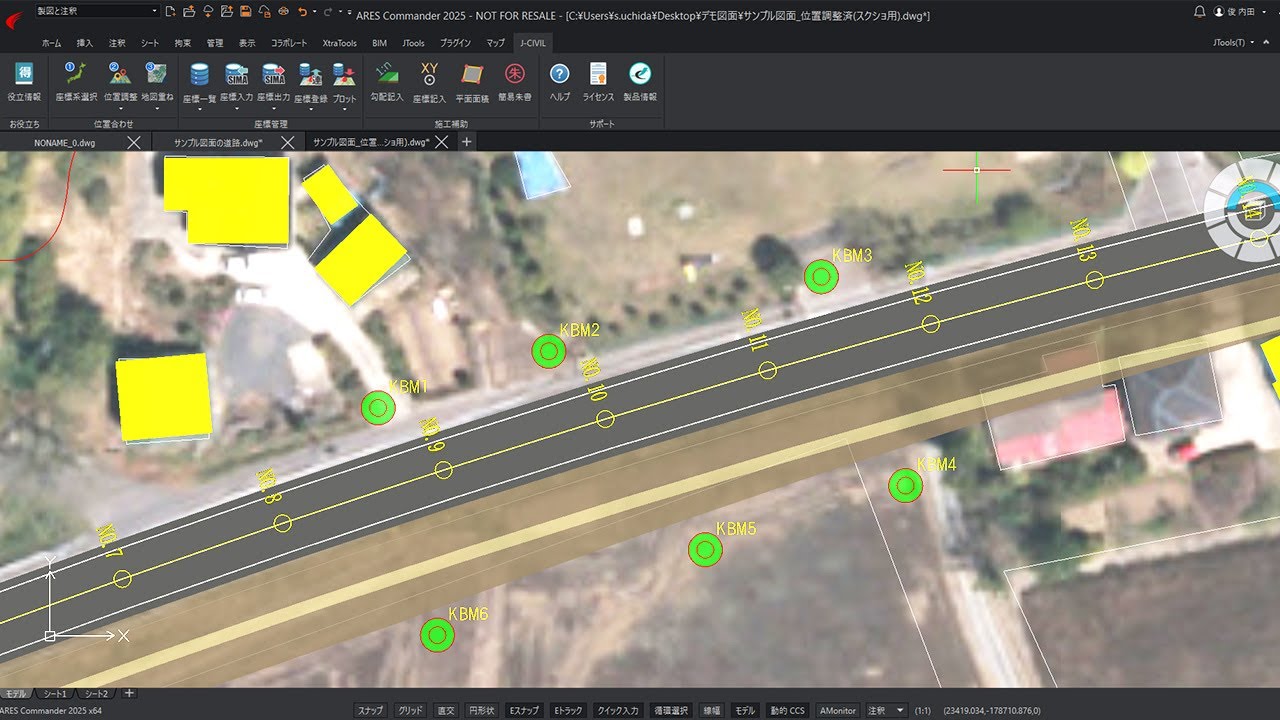
Task: Toggle 直交 ortho mode
Action: click(446, 711)
